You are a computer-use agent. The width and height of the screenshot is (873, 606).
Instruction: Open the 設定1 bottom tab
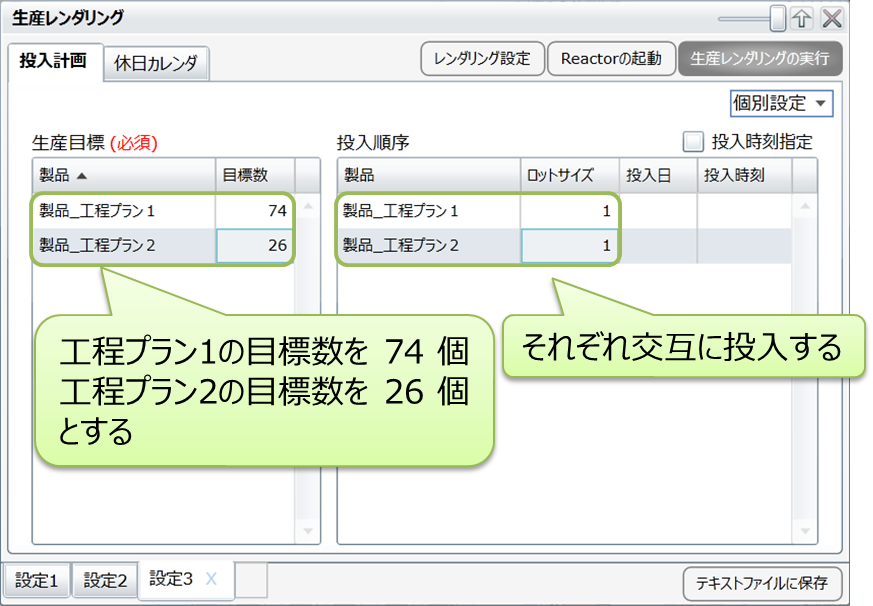[37, 580]
